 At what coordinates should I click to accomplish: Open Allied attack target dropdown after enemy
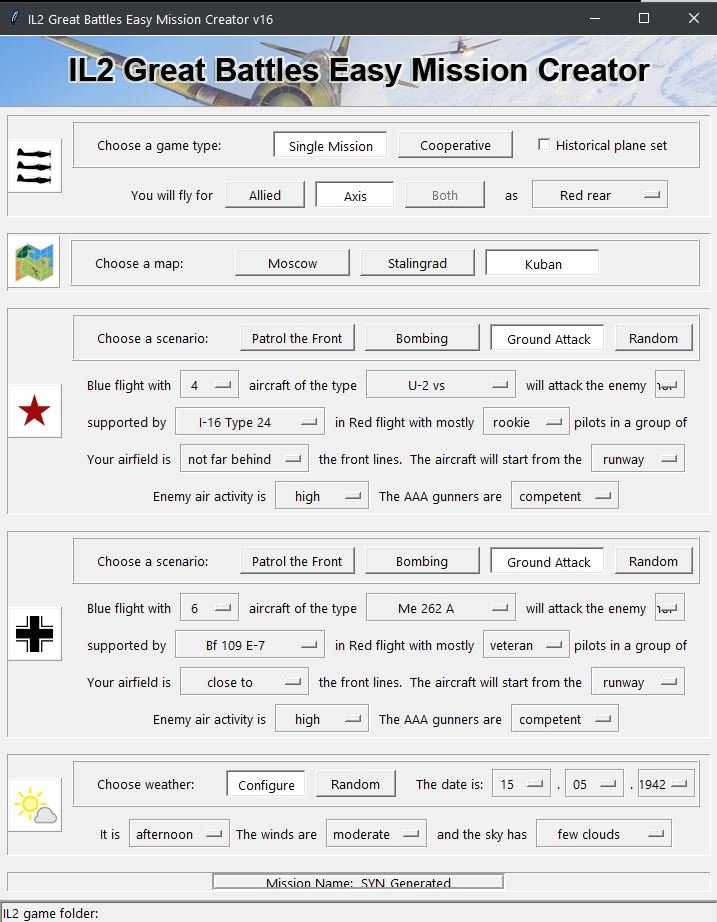click(669, 385)
